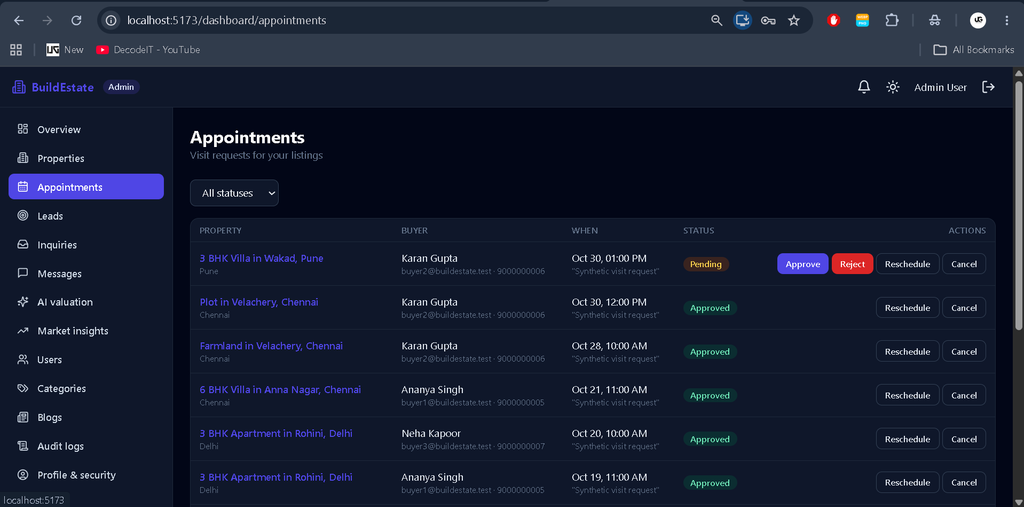
Task: Open browser zoom magnifier icon
Action: pos(716,20)
